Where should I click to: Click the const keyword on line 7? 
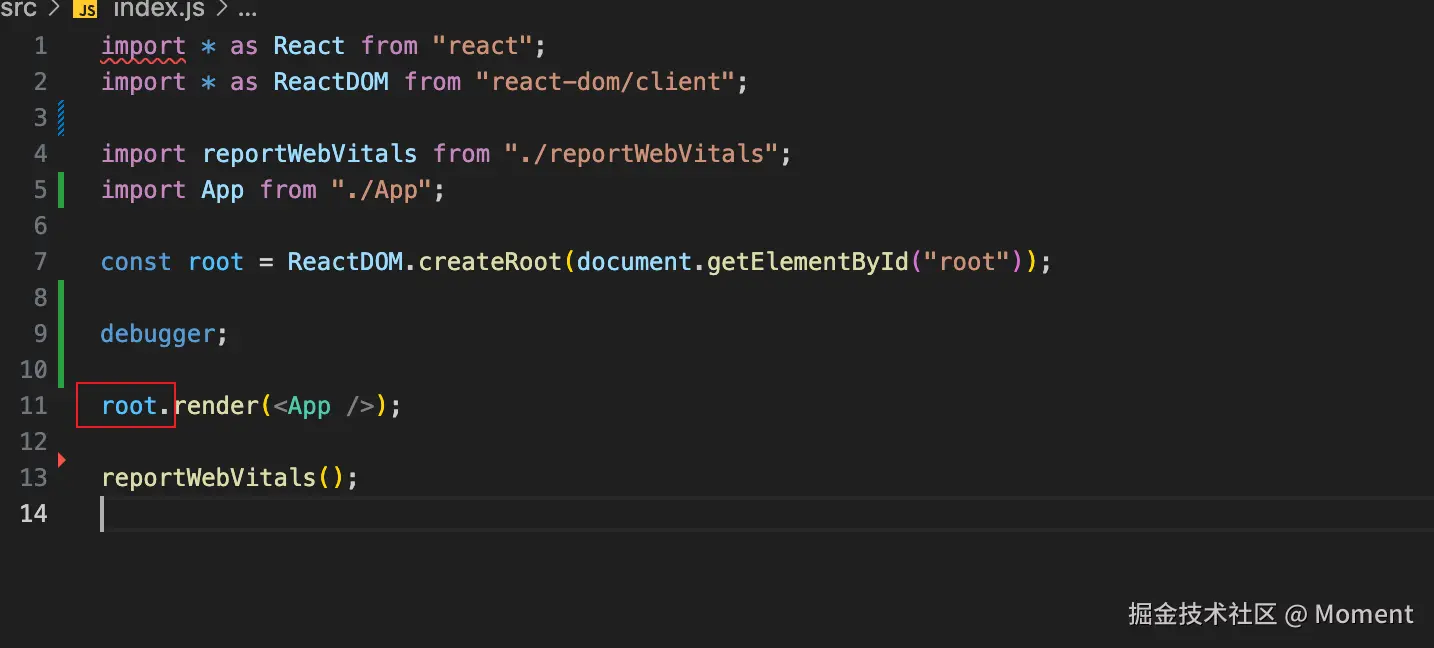pyautogui.click(x=136, y=262)
